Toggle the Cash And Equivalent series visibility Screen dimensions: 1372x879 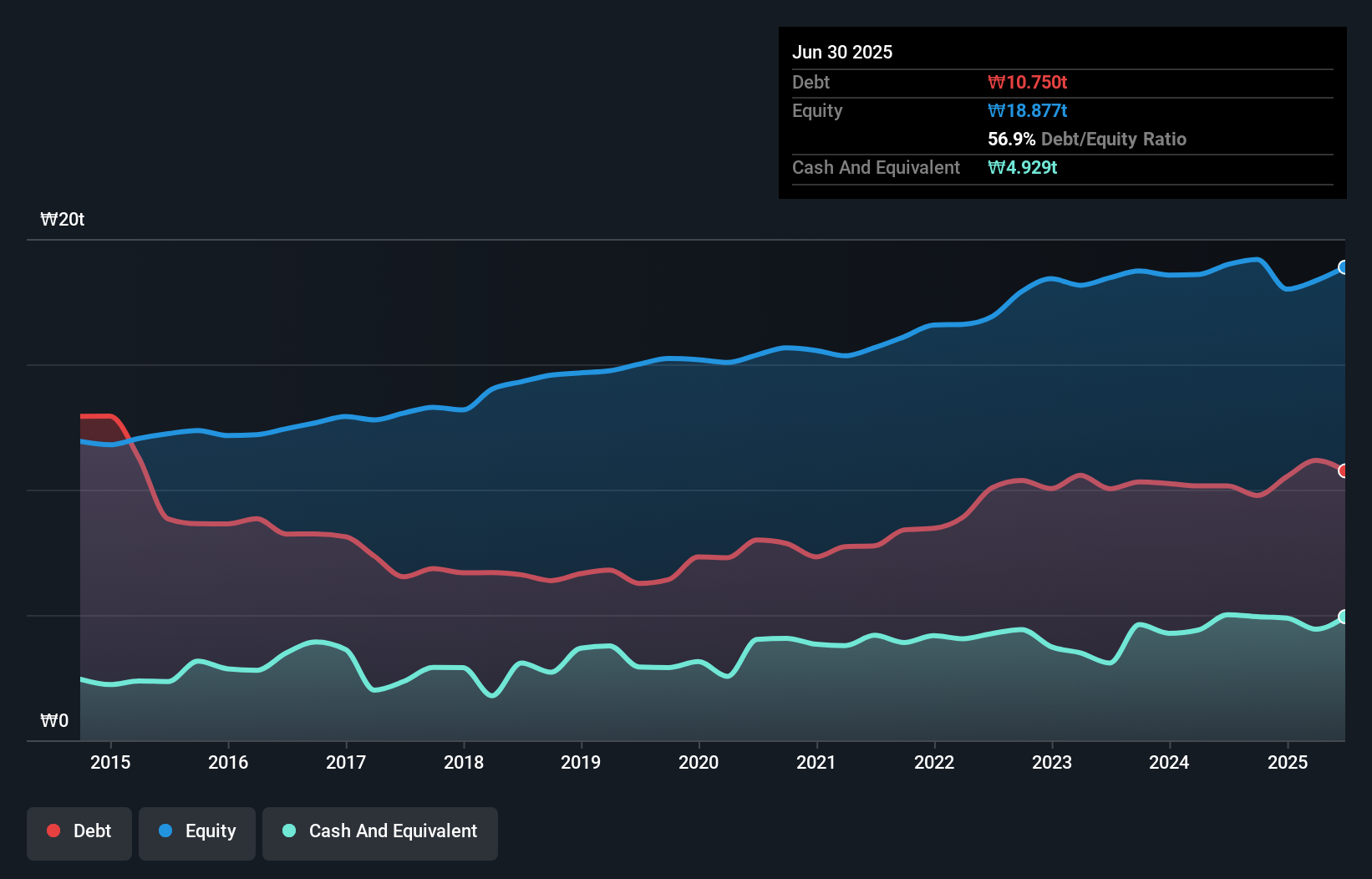coord(379,831)
